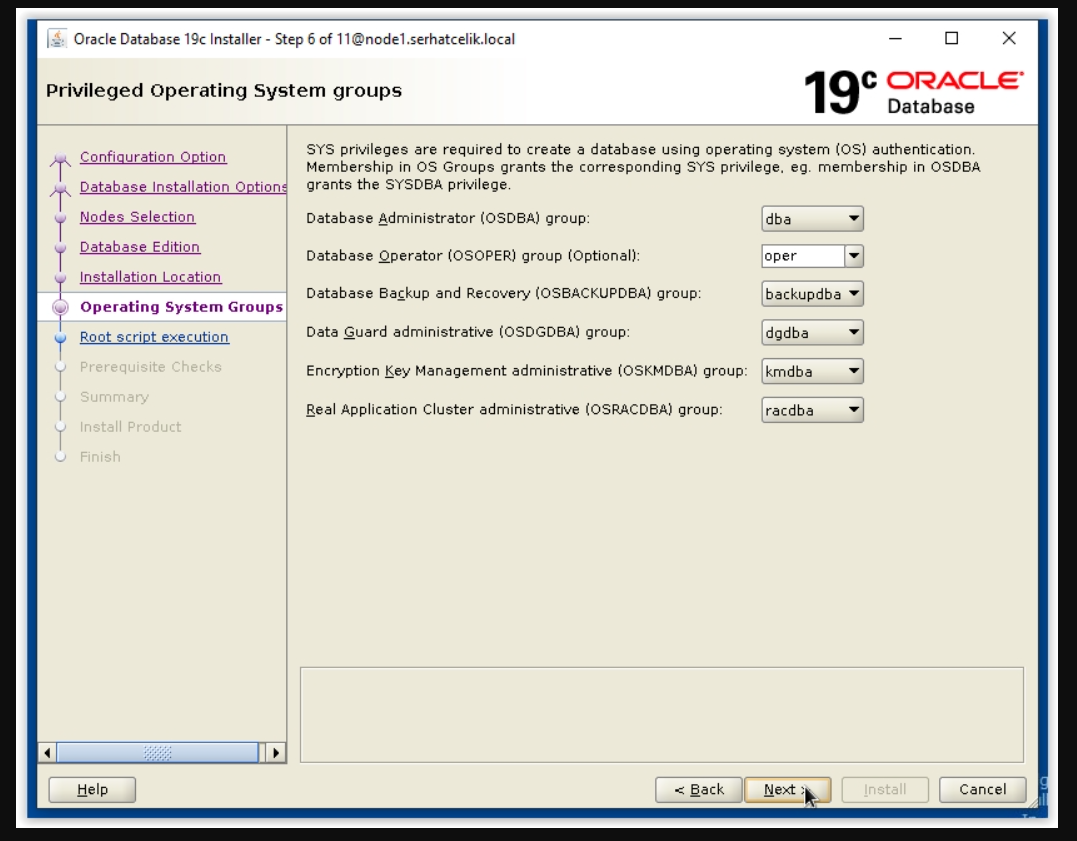Image resolution: width=1077 pixels, height=841 pixels.
Task: Click the sidebar horizontal scrollbar thumb
Action: pos(157,752)
